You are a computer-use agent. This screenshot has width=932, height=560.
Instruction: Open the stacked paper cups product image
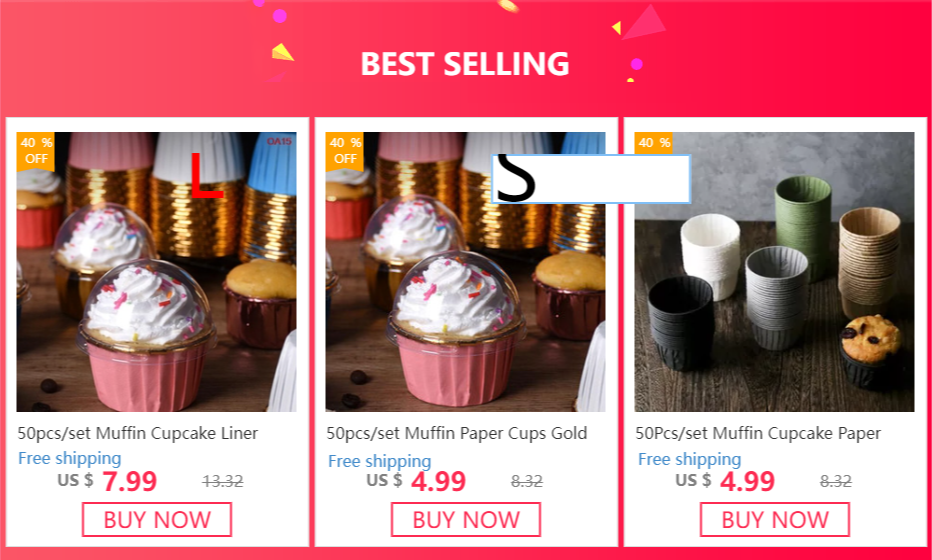[x=774, y=272]
